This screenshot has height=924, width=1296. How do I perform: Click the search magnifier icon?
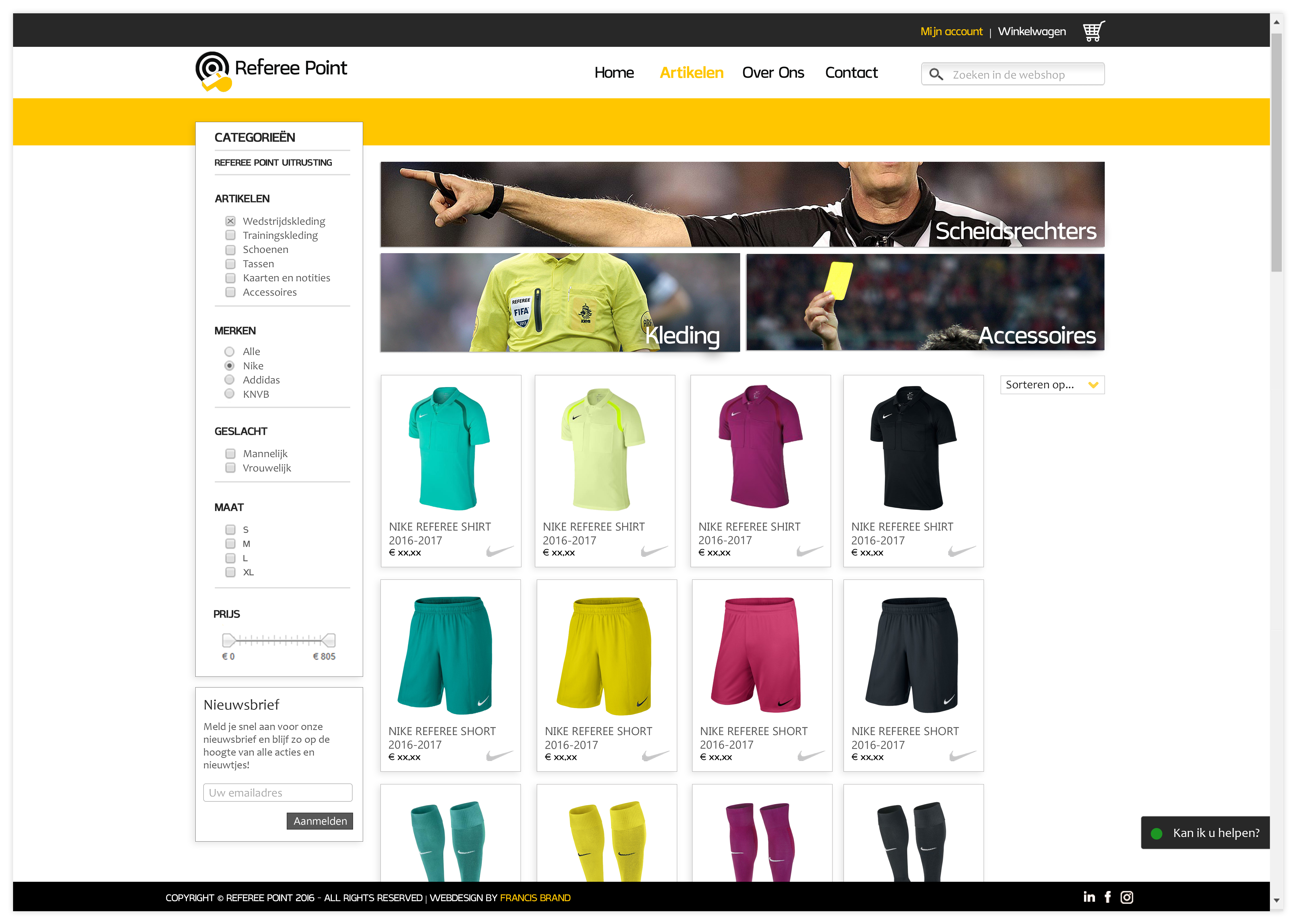[935, 74]
